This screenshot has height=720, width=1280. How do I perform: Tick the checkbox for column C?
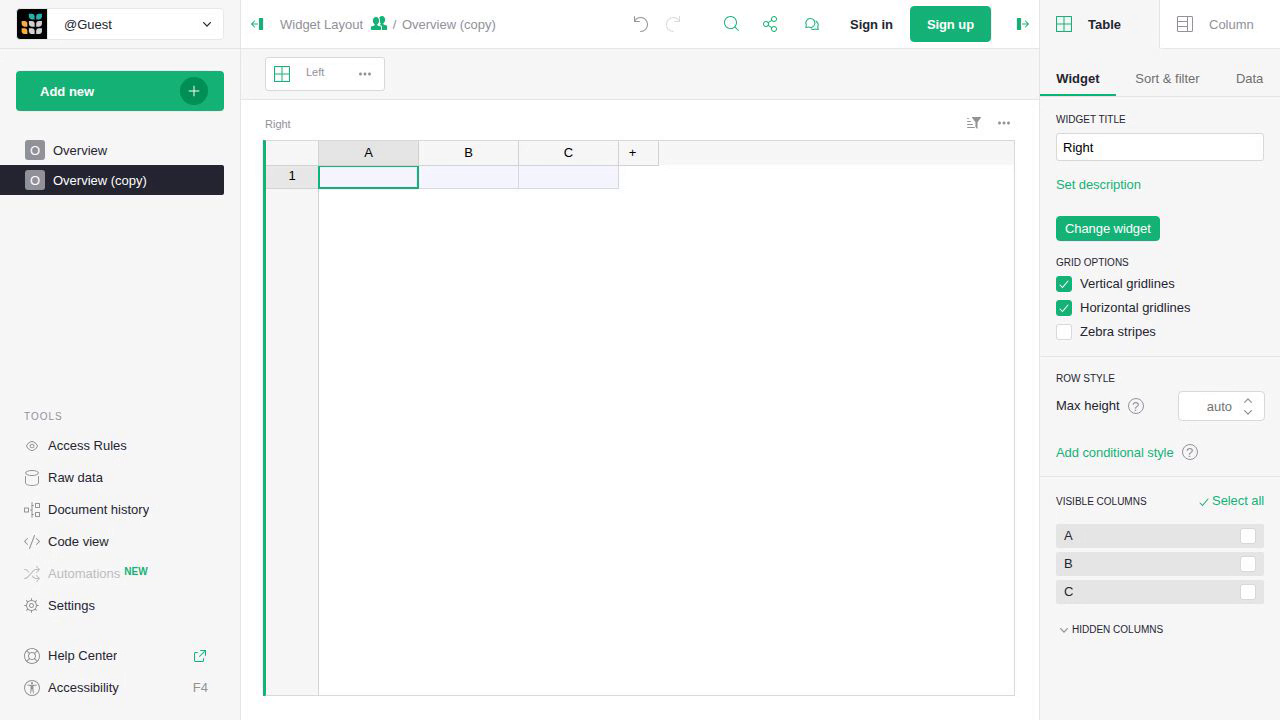click(1248, 592)
